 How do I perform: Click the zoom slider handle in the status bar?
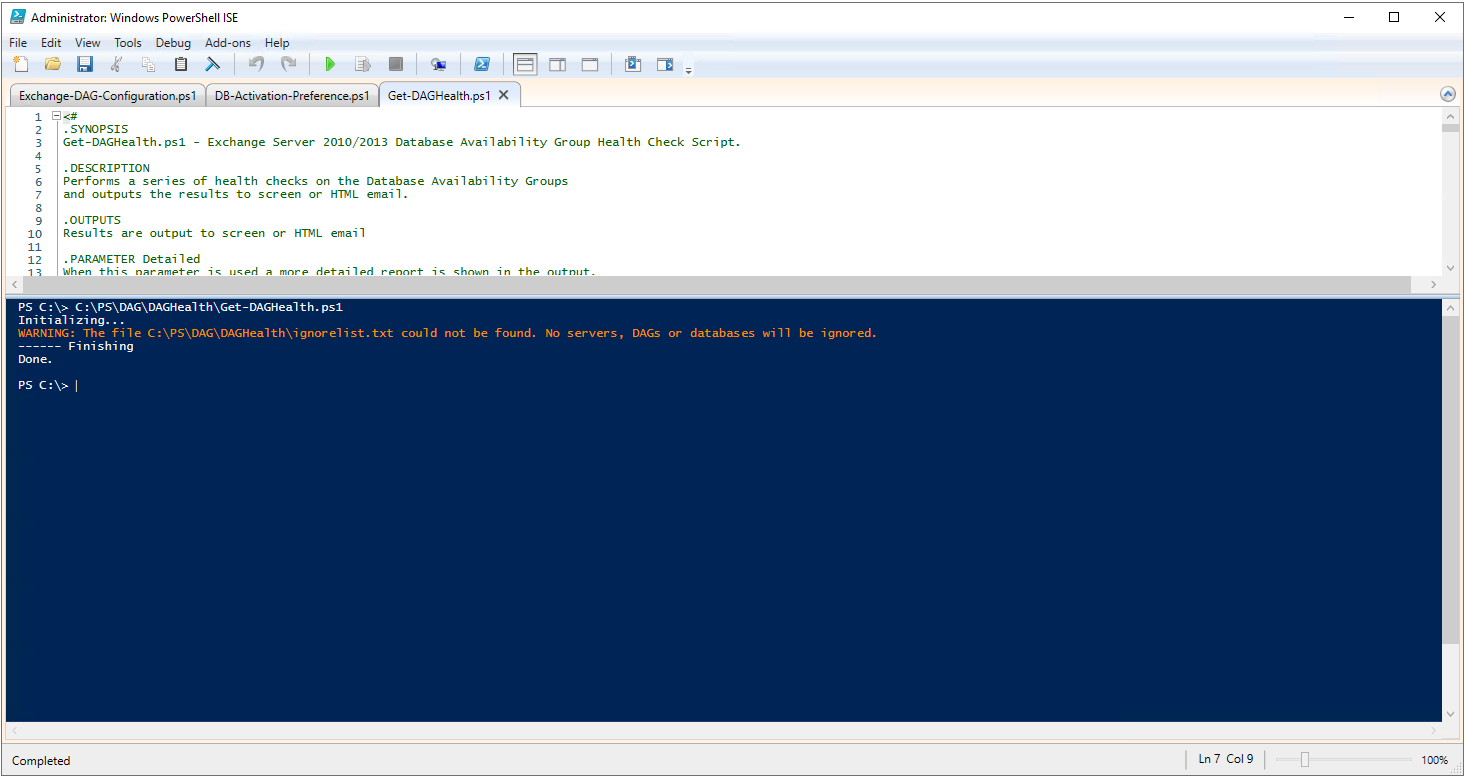pyautogui.click(x=1304, y=760)
